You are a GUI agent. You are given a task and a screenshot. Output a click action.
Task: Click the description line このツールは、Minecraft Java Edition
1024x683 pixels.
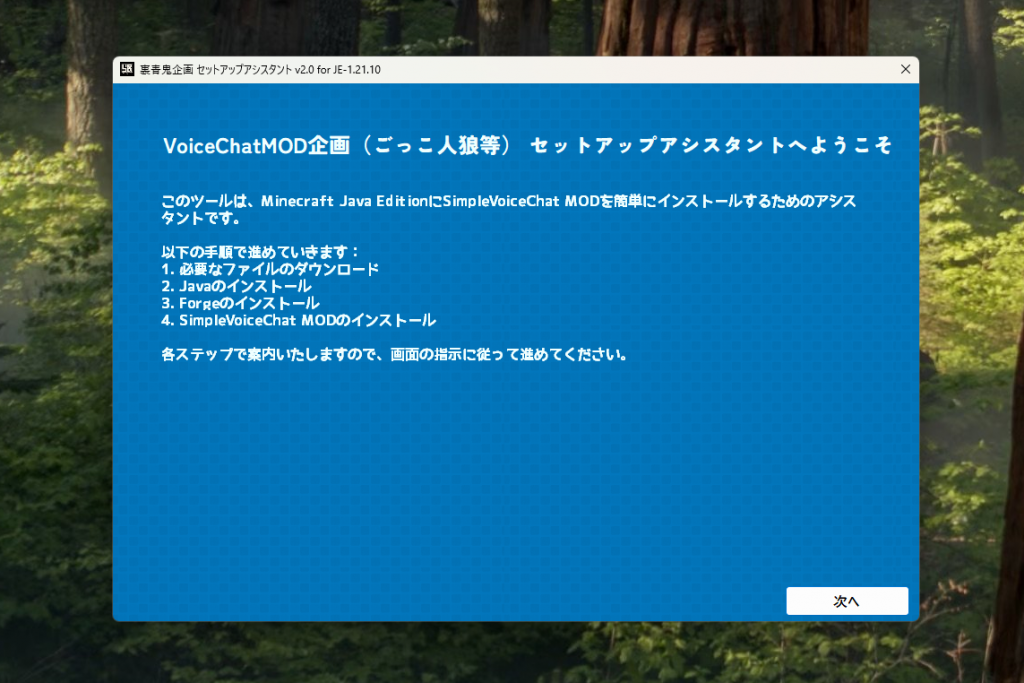tap(295, 201)
